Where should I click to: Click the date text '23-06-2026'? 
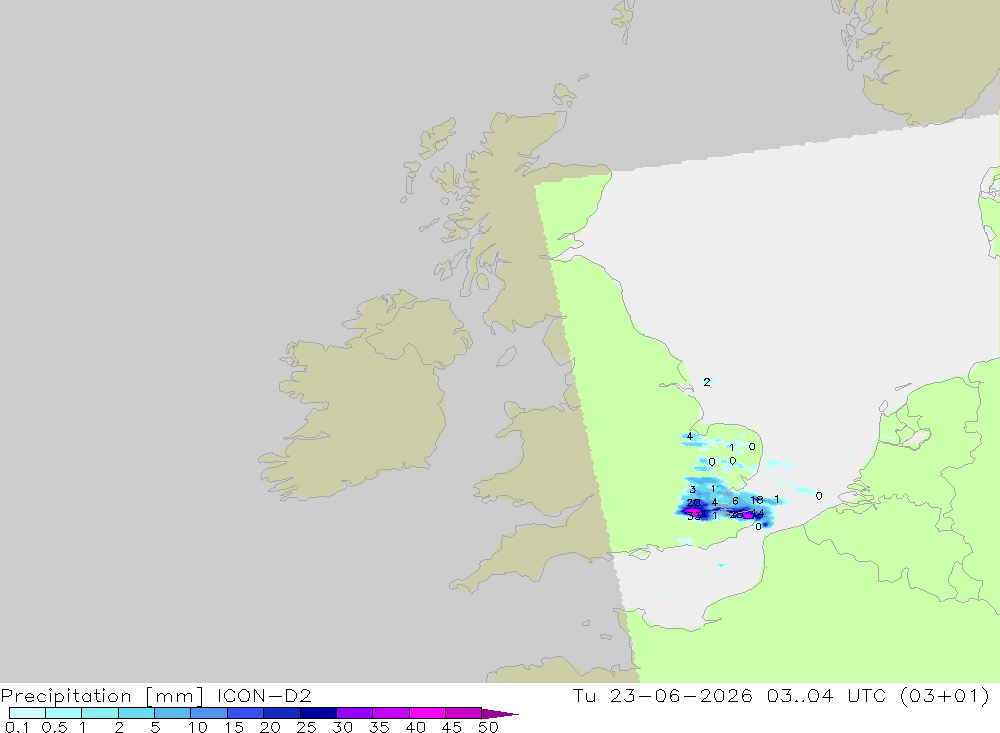click(x=681, y=695)
